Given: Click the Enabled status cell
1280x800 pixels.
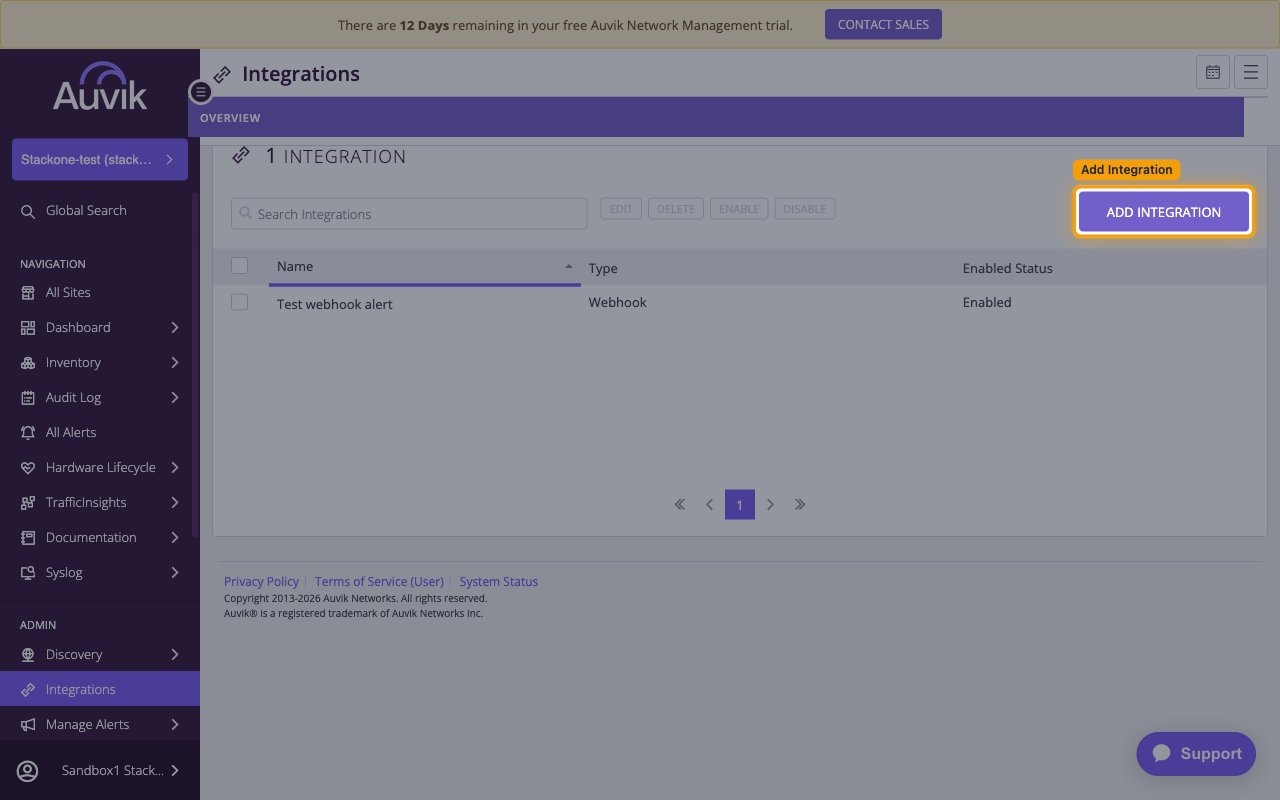Looking at the screenshot, I should click(987, 302).
